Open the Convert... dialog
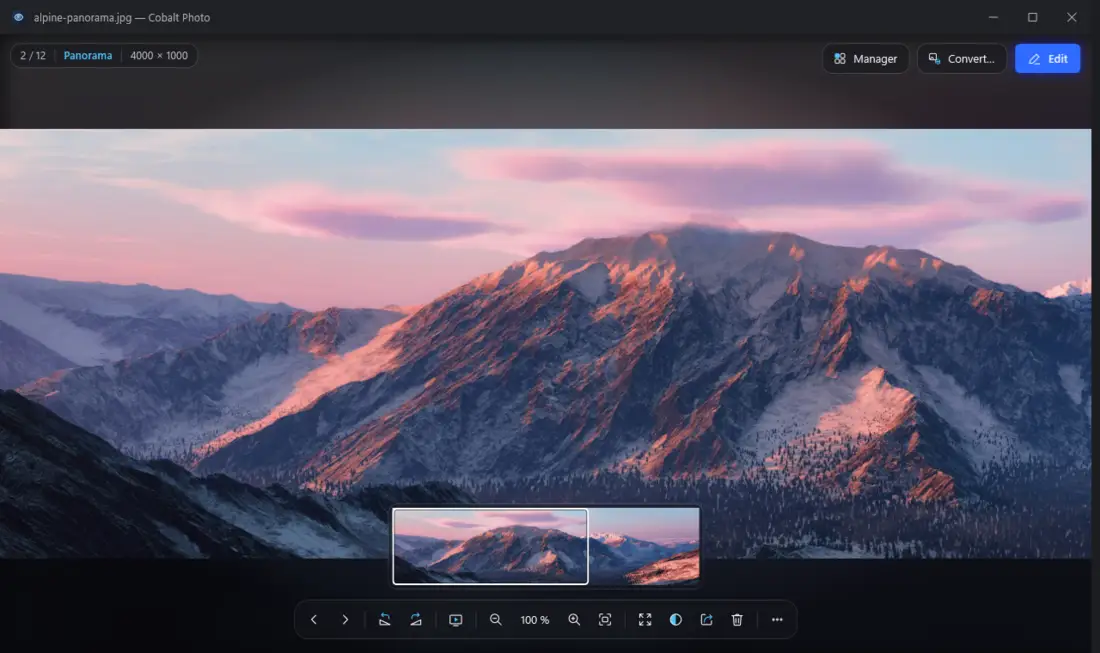This screenshot has width=1100, height=653. [961, 59]
